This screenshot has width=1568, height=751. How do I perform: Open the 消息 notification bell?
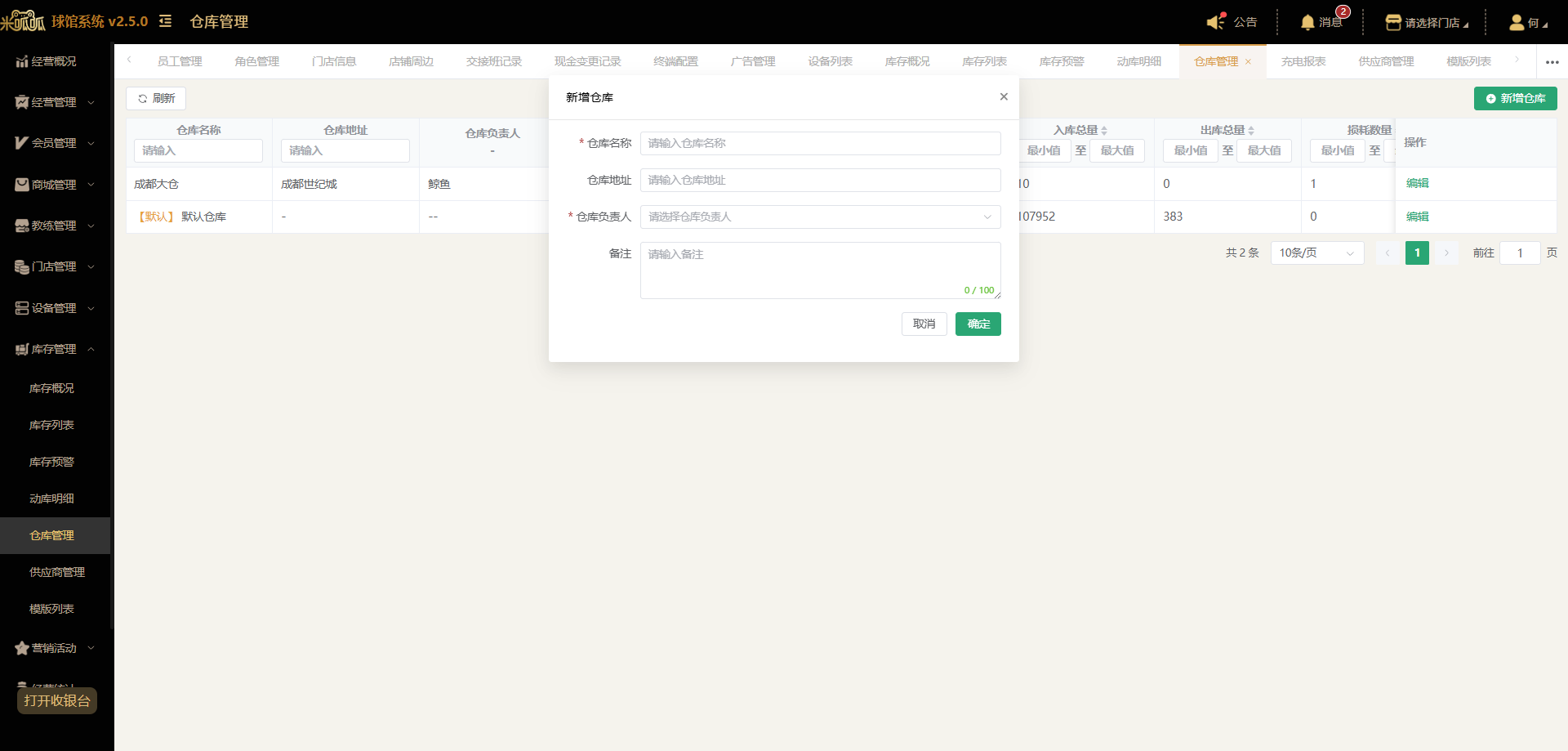(1307, 22)
